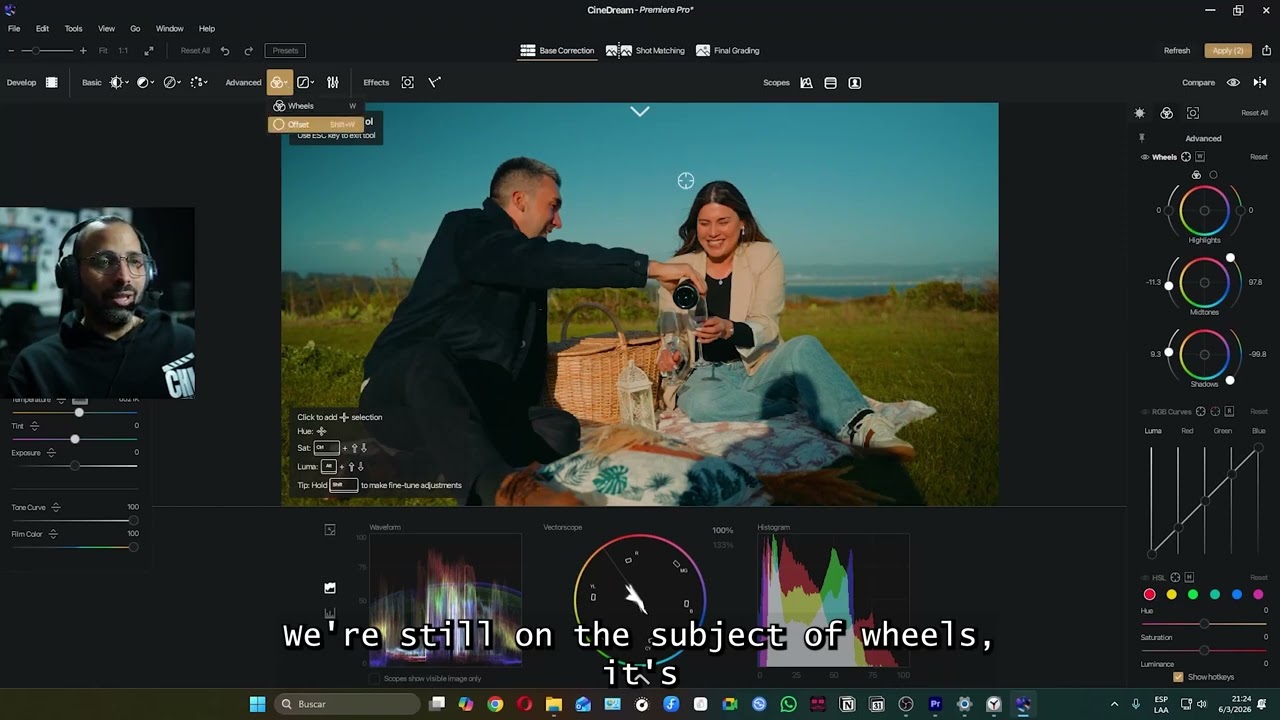Toggle fullscreen expand arrows icon
The image size is (1280, 720).
click(149, 50)
